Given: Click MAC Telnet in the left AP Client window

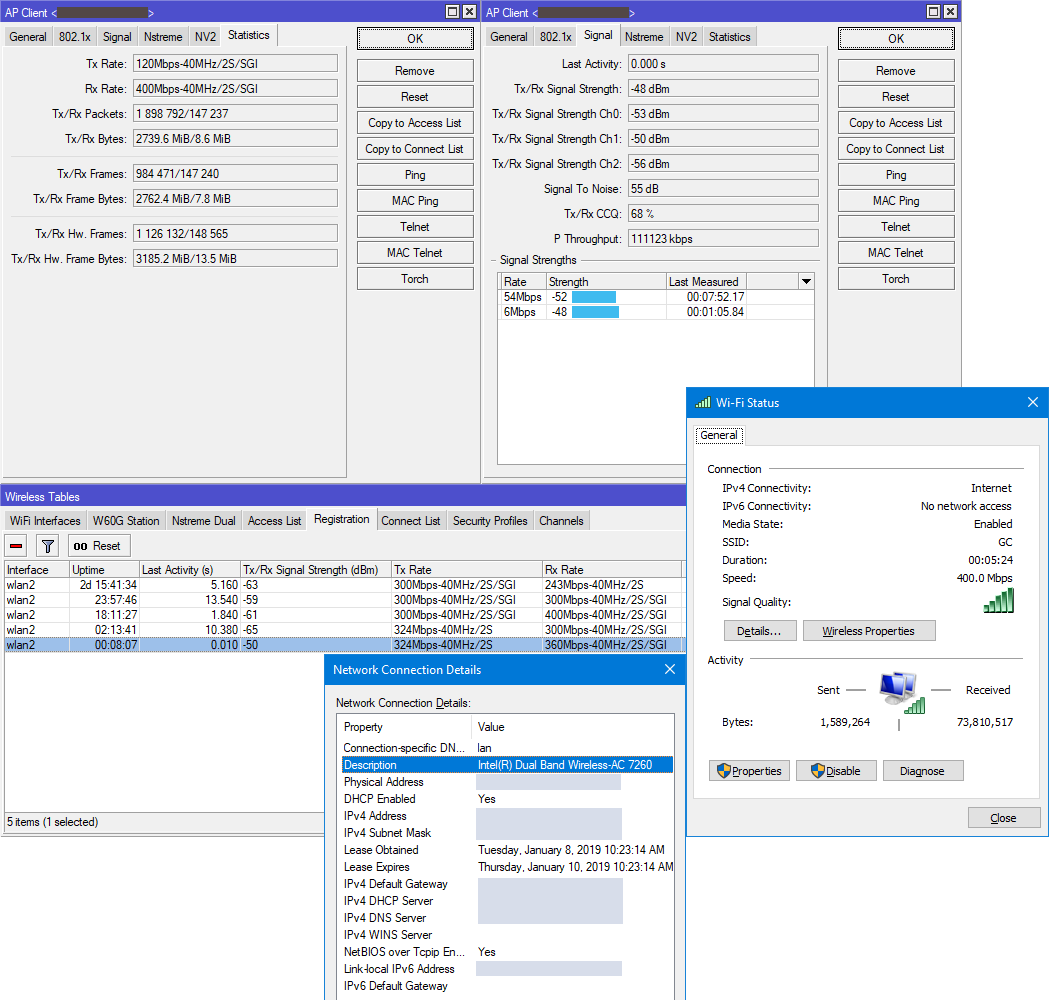Looking at the screenshot, I should tap(415, 253).
